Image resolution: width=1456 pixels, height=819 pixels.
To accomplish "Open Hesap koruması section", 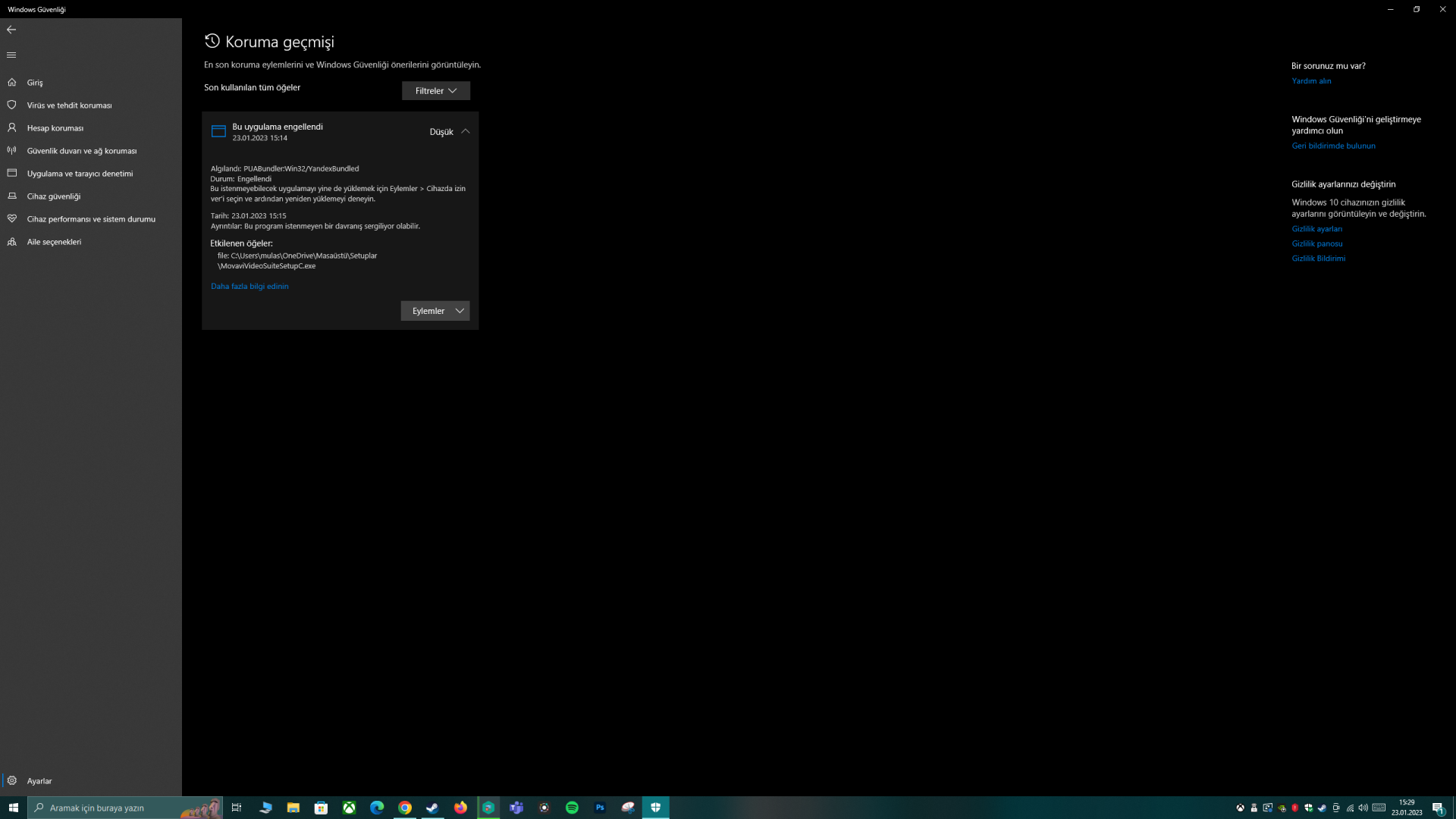I will (x=55, y=128).
